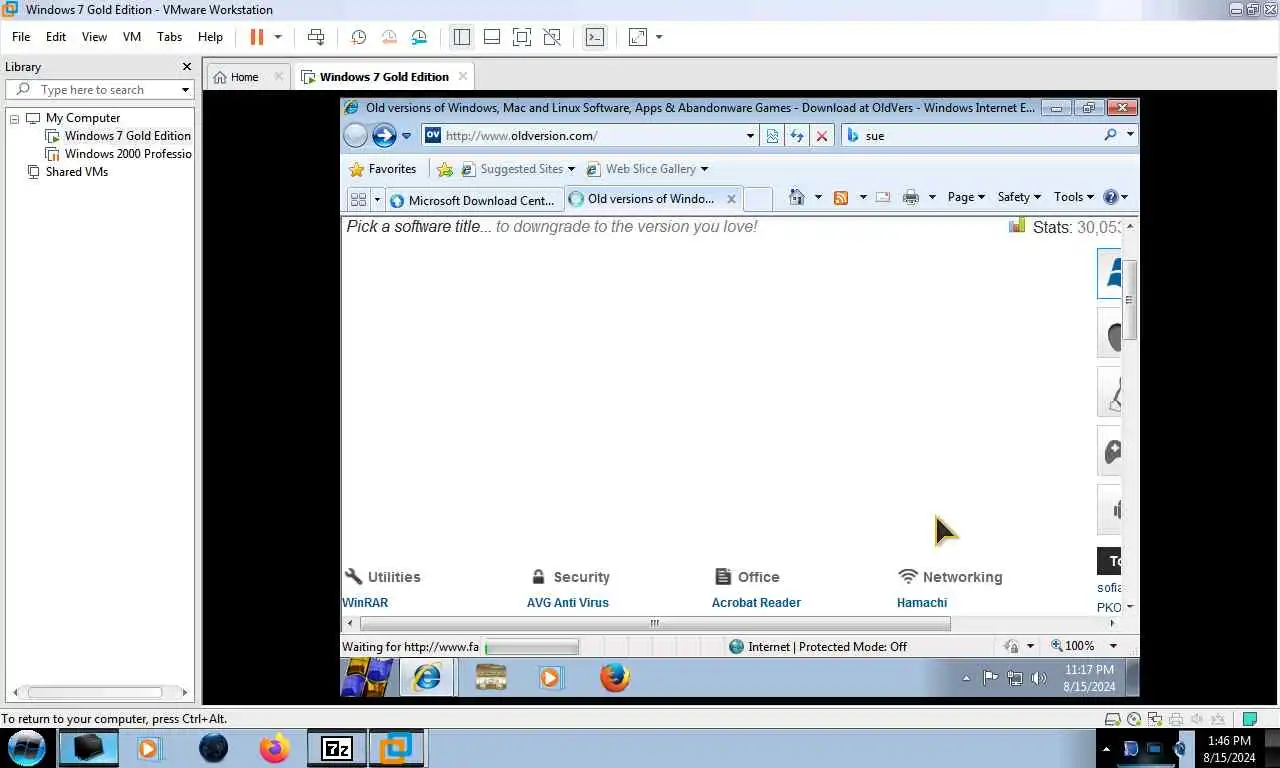Open the library search filter dropdown

coord(185,90)
